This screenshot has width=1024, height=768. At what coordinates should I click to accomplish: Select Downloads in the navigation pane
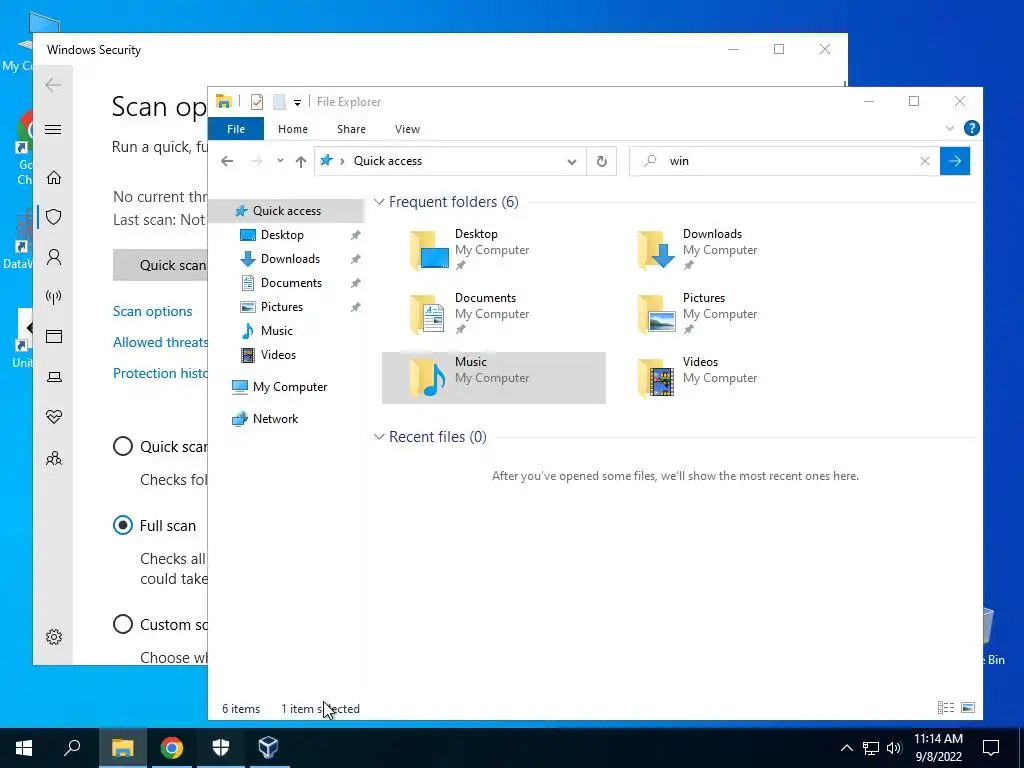pyautogui.click(x=290, y=259)
